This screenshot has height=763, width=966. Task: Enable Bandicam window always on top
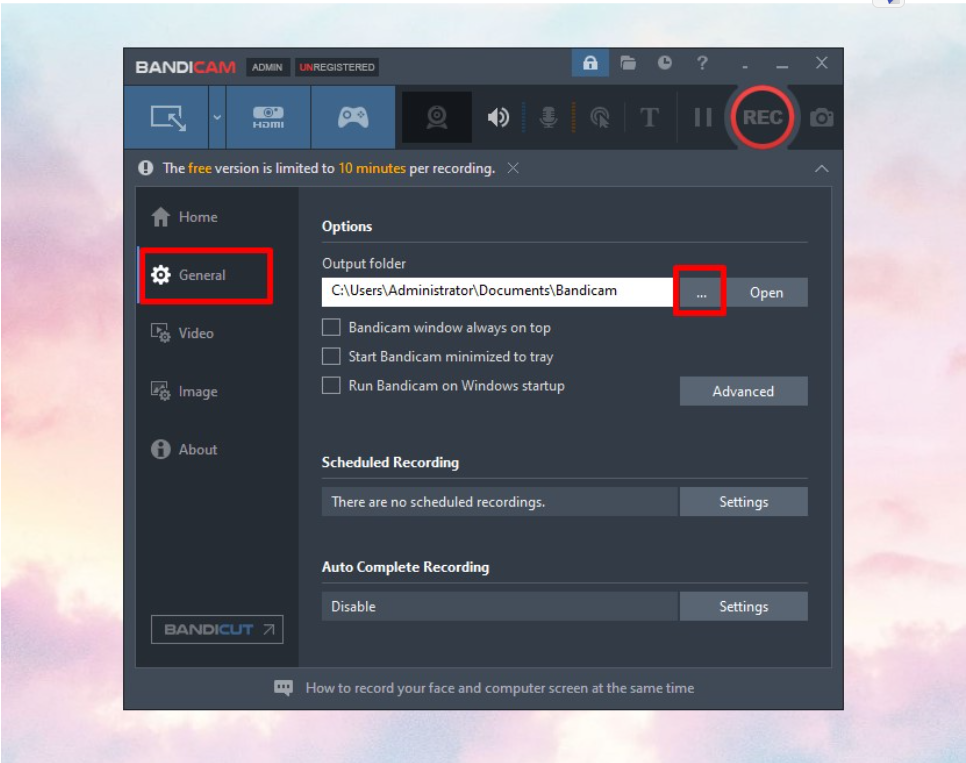click(x=331, y=327)
